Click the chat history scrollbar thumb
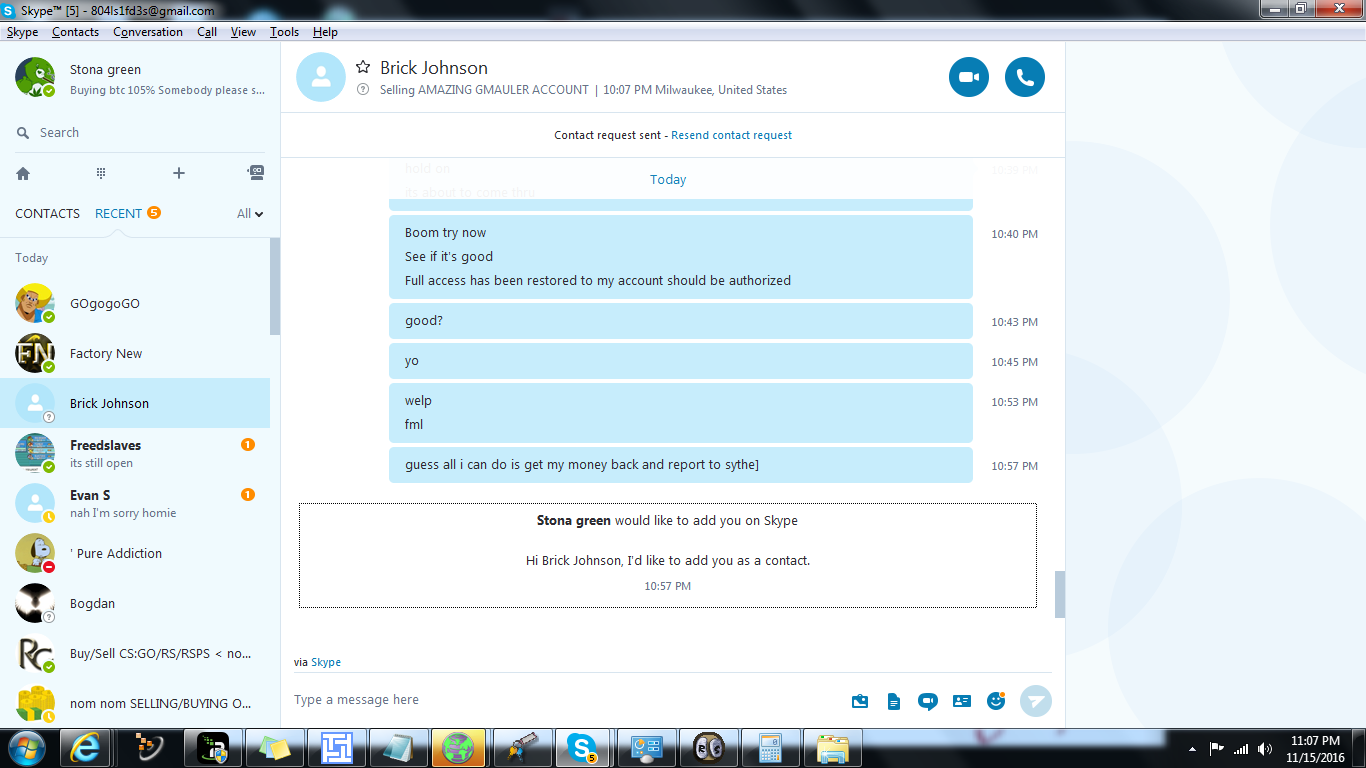The image size is (1366, 768). pos(1060,595)
